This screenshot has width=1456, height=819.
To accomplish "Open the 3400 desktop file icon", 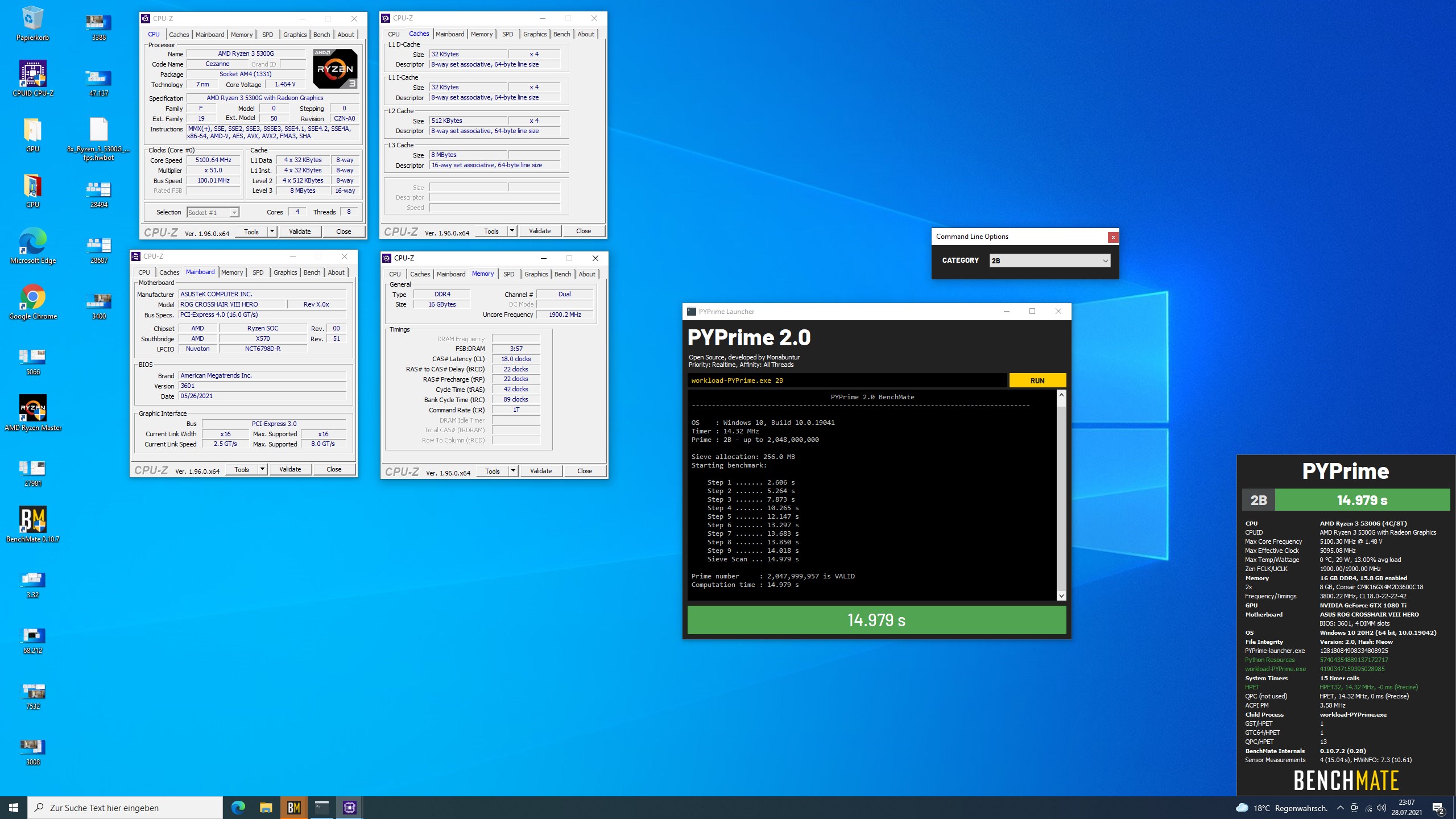I will tap(98, 305).
